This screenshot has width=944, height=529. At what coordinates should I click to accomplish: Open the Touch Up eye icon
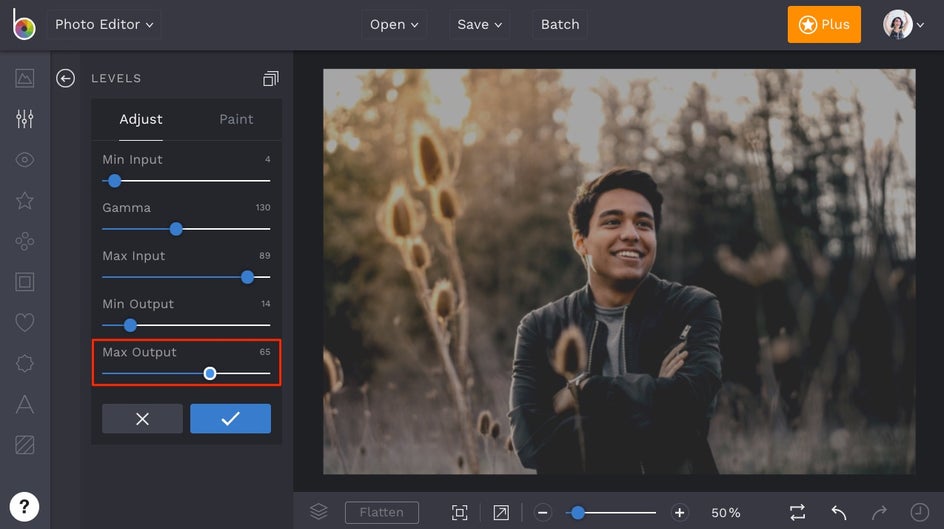point(25,160)
